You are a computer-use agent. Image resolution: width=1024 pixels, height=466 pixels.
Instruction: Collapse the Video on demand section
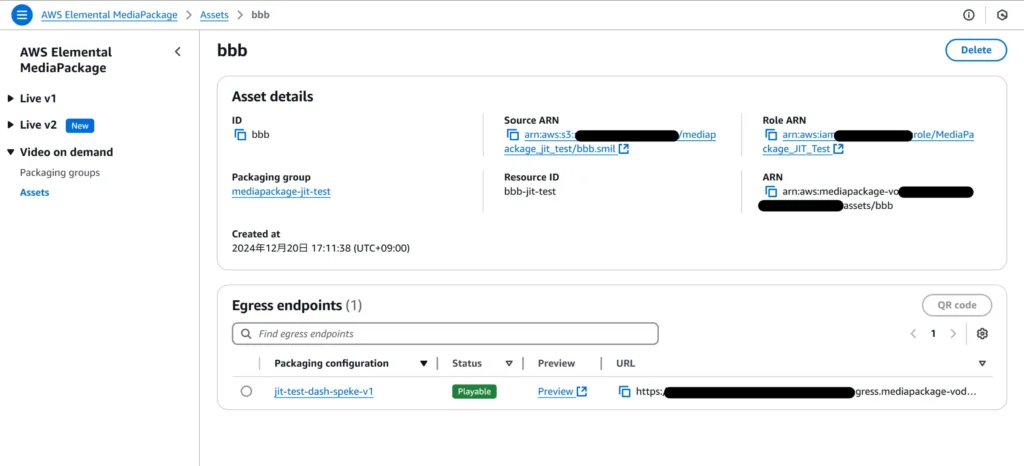tap(10, 152)
